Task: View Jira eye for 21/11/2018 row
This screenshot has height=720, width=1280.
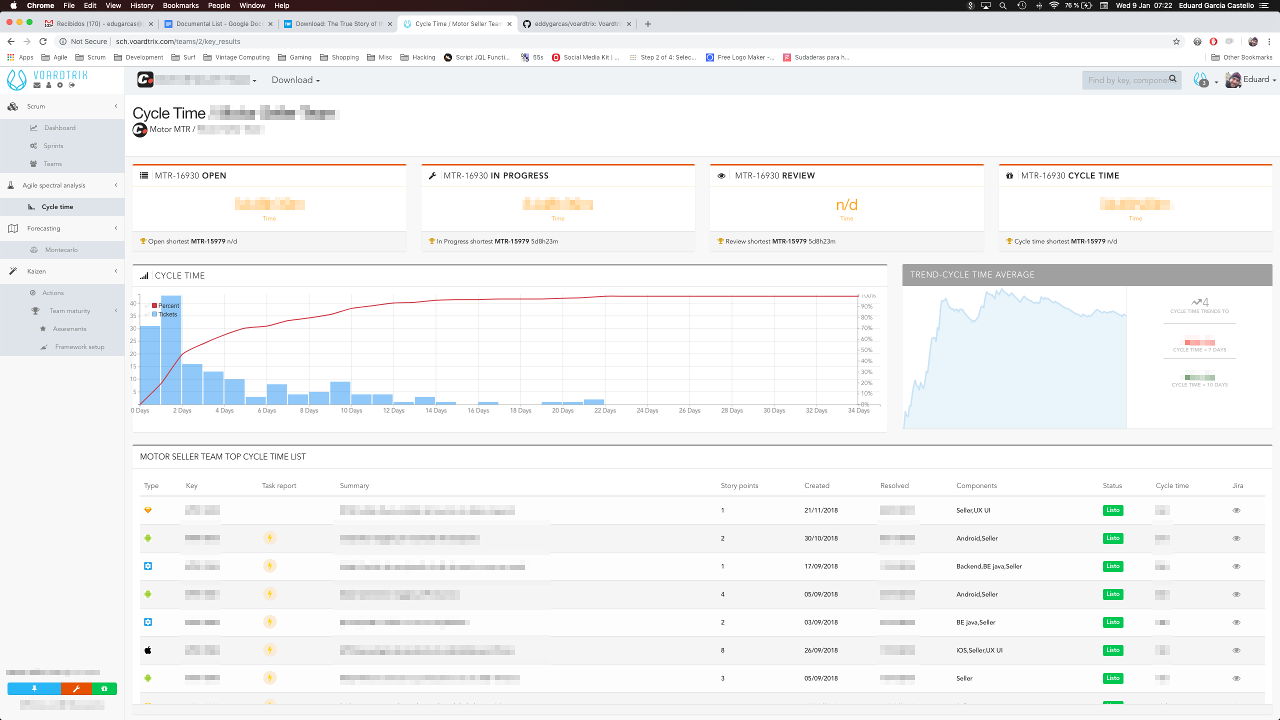Action: pos(1236,510)
